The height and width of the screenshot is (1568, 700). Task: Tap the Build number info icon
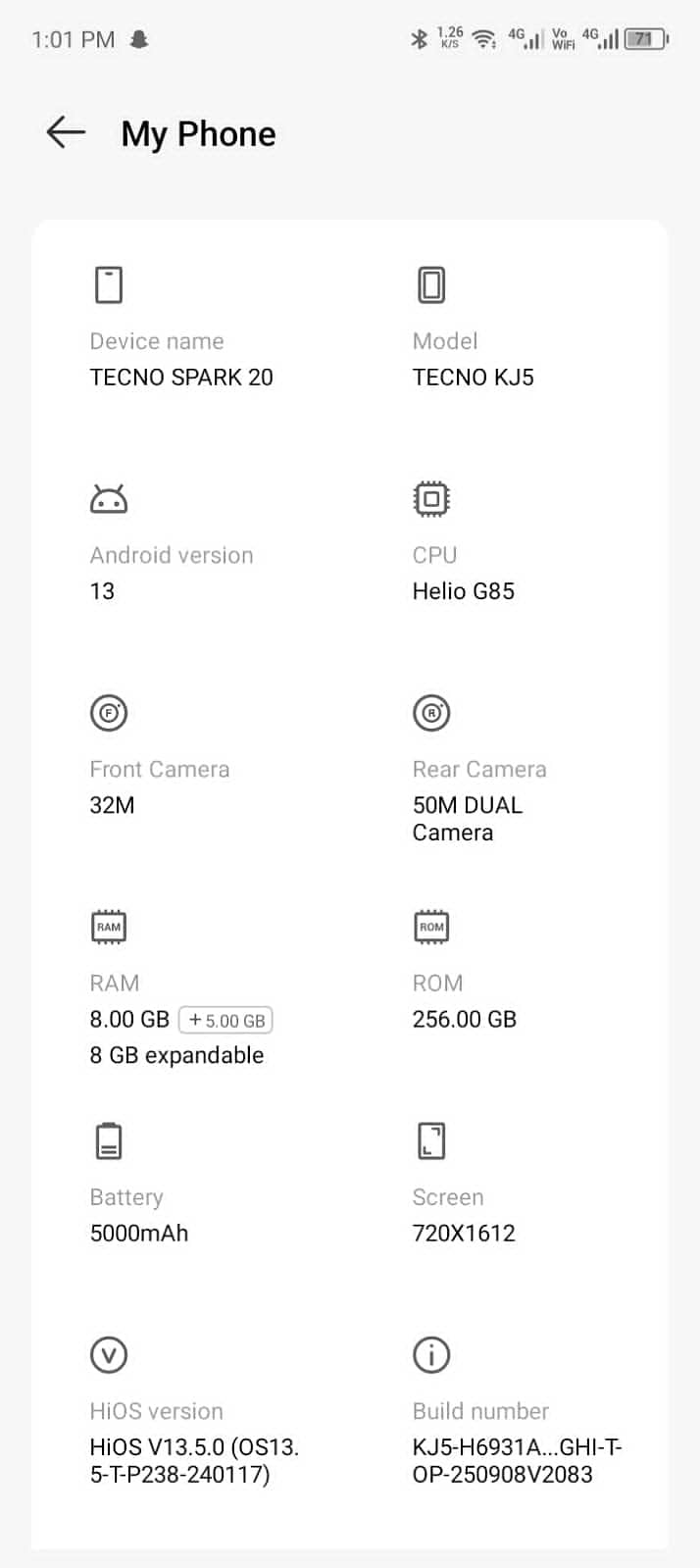click(431, 1355)
